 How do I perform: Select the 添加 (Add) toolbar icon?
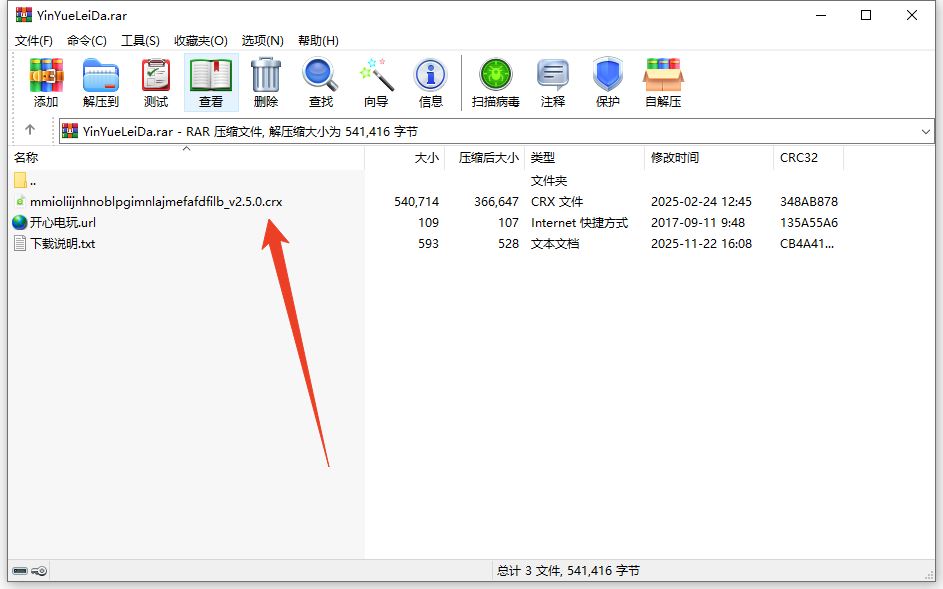[46, 82]
